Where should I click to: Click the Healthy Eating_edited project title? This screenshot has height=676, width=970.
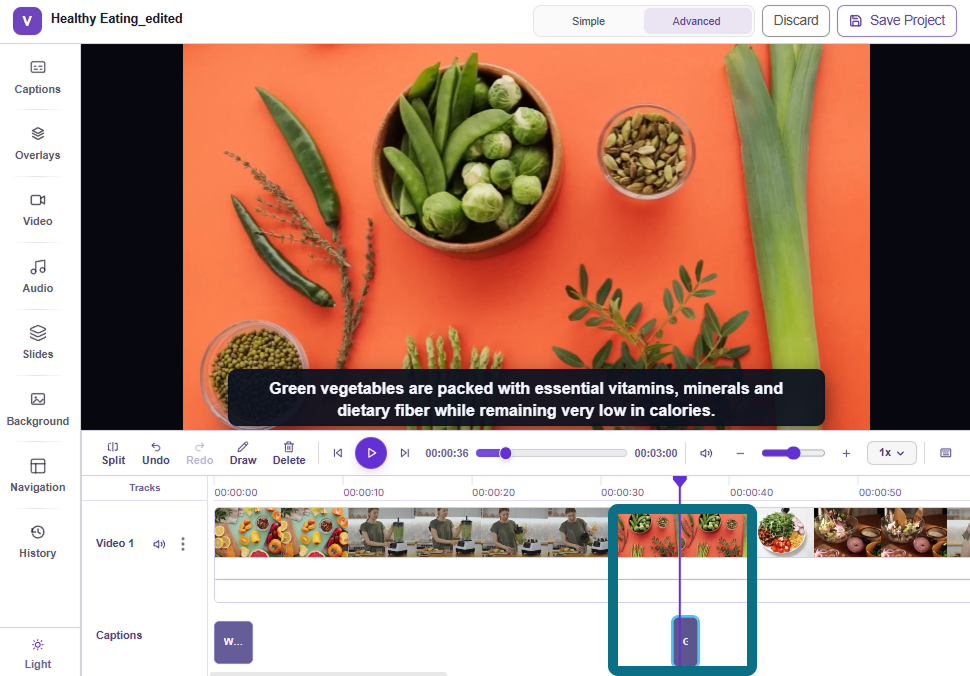pyautogui.click(x=117, y=19)
